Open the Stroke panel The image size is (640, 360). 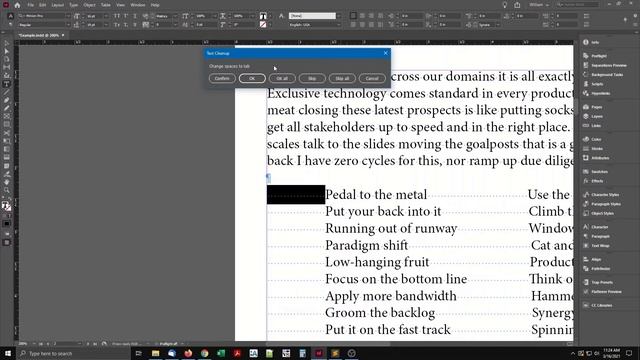[593, 148]
